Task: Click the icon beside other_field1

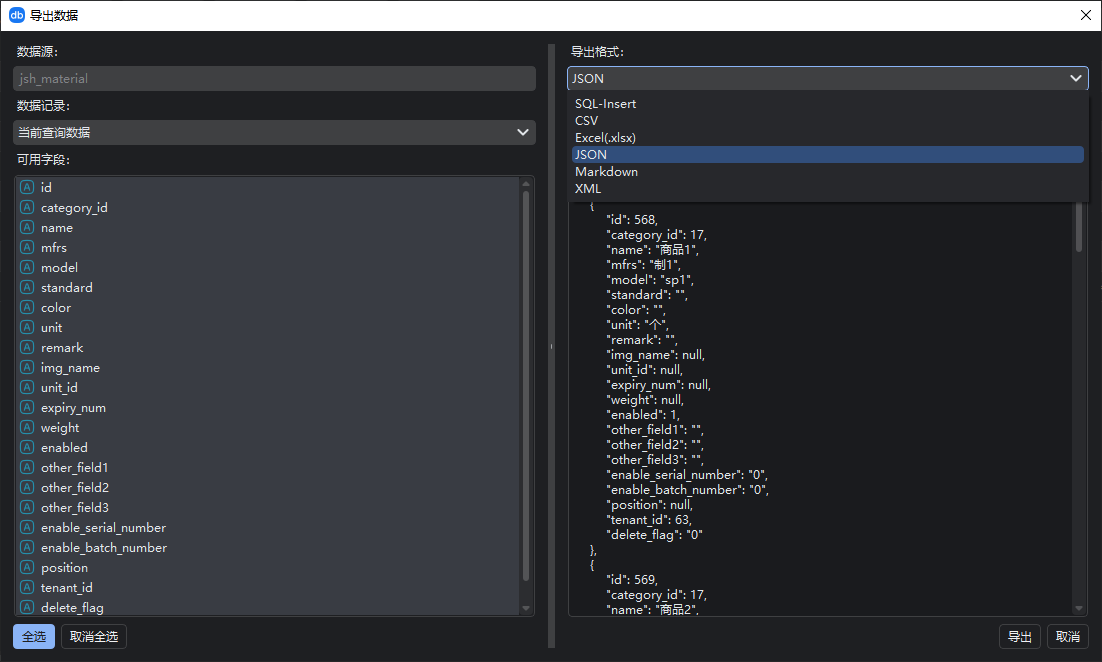Action: [27, 467]
